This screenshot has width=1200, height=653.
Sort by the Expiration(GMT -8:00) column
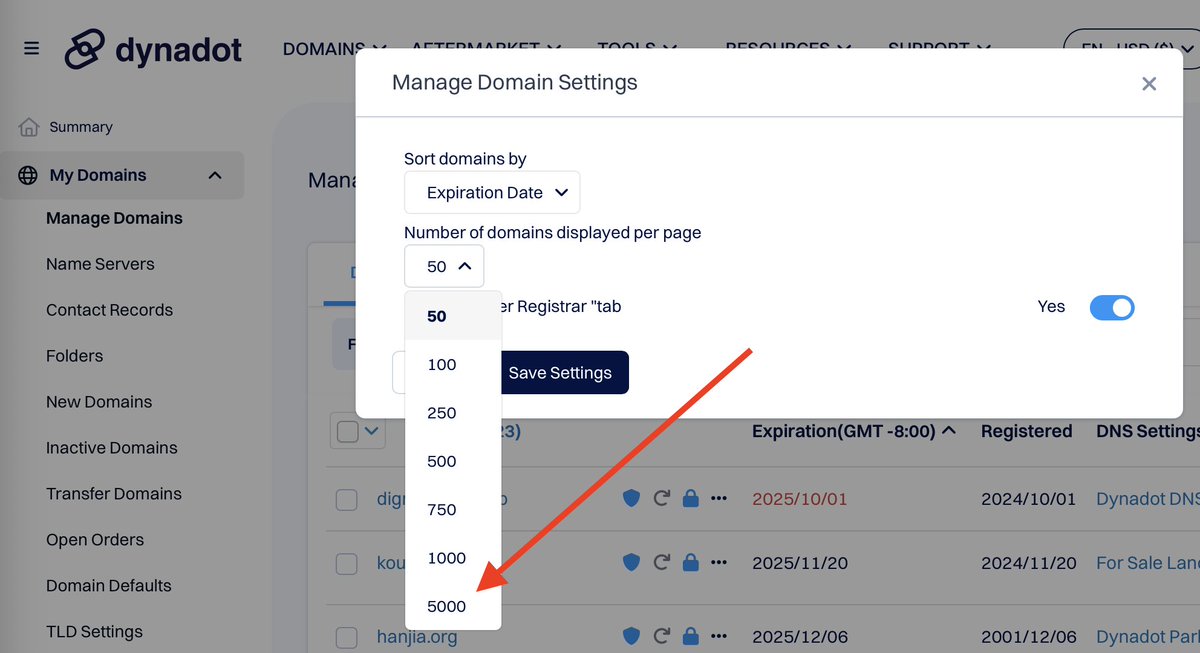tap(853, 431)
